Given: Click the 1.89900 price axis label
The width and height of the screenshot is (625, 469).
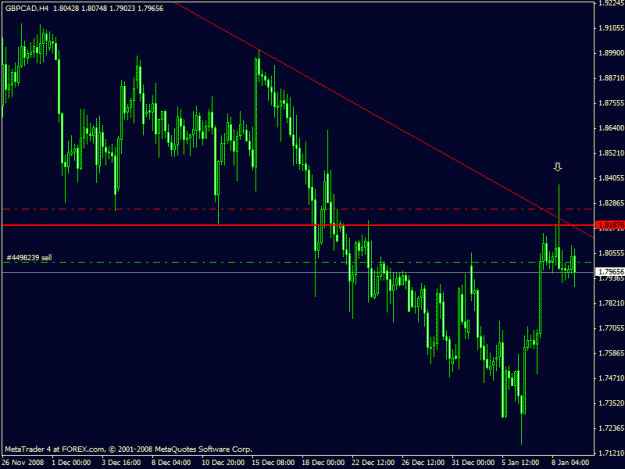Looking at the screenshot, I should pos(611,53).
